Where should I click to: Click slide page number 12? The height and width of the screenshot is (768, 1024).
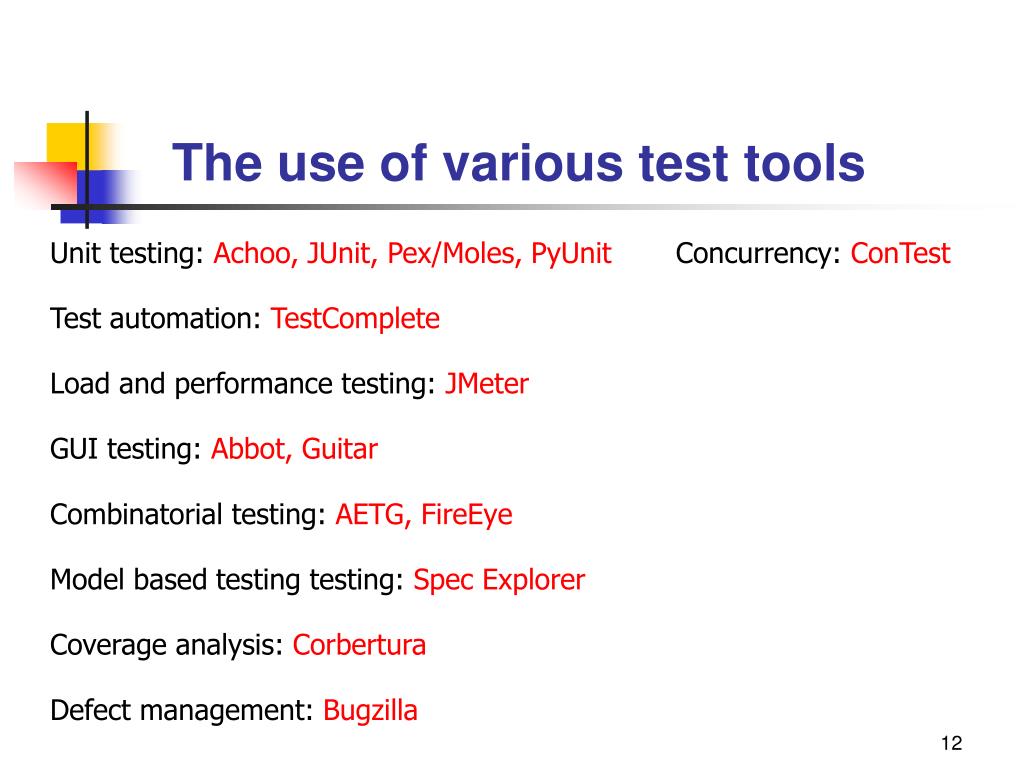(x=952, y=743)
